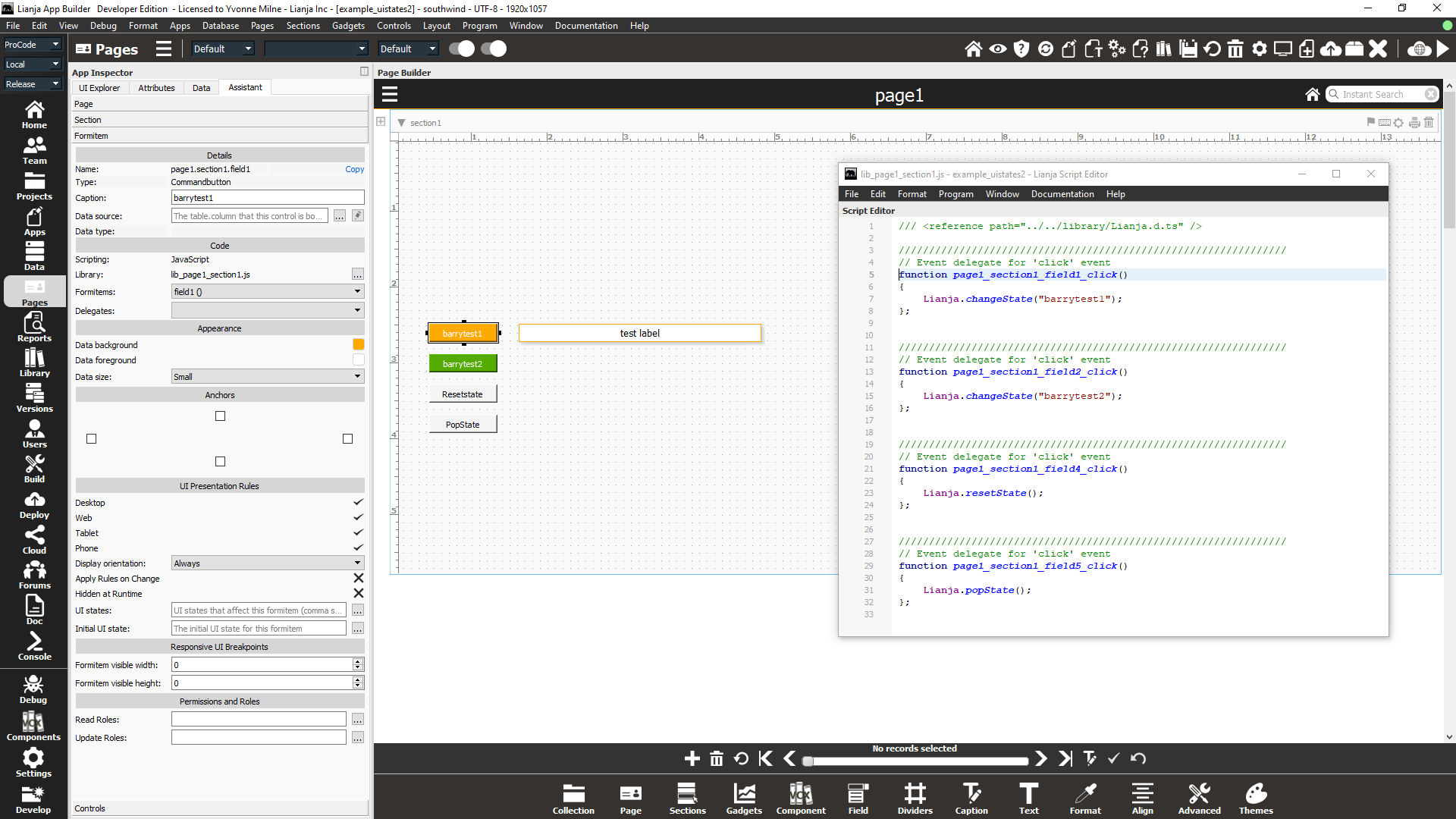Click the Resetstate button on canvas
The image size is (1456, 819).
tap(463, 394)
